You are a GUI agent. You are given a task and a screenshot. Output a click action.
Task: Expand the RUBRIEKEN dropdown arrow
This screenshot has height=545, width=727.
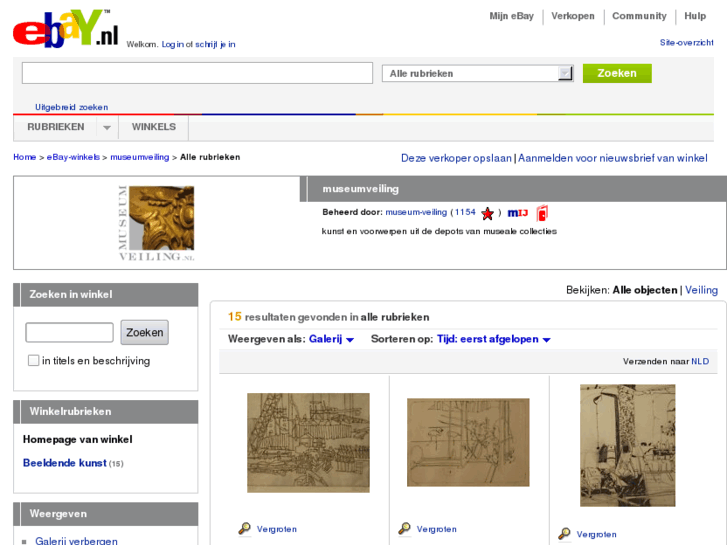[107, 128]
